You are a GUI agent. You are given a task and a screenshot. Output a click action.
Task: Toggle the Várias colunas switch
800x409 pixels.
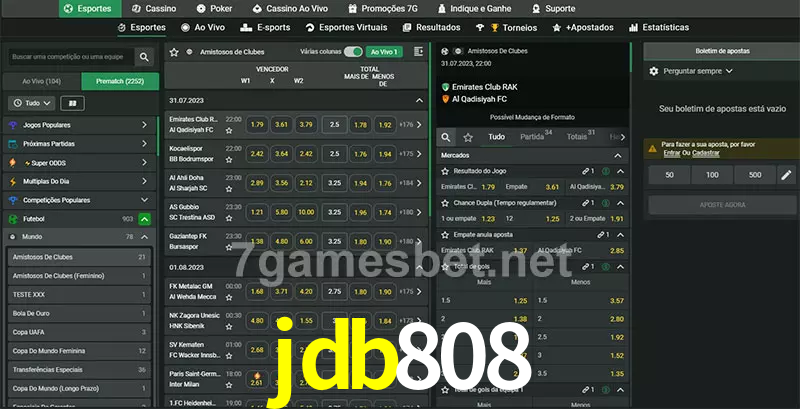[352, 51]
